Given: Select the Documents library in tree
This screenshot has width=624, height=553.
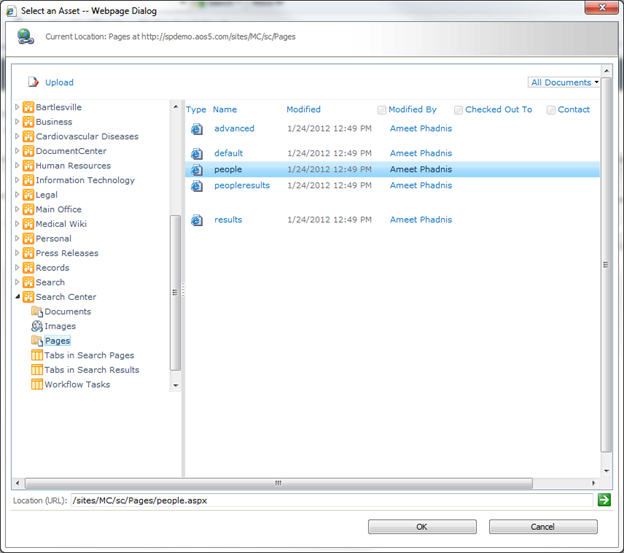Looking at the screenshot, I should (x=67, y=312).
